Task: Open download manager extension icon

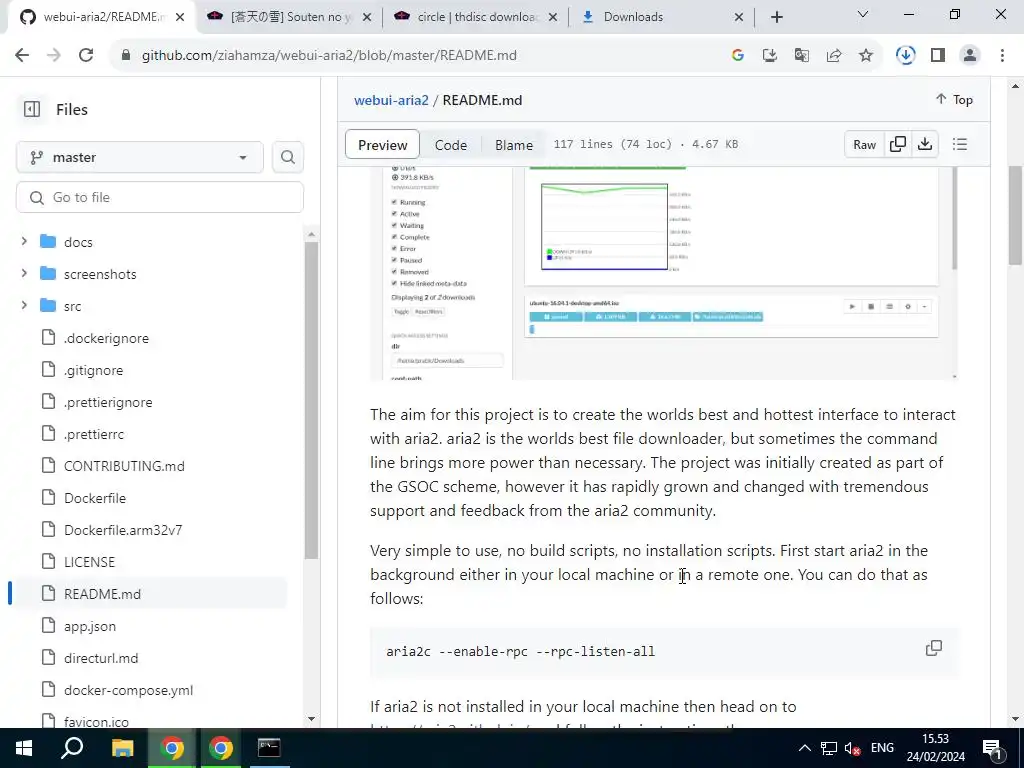Action: point(905,56)
